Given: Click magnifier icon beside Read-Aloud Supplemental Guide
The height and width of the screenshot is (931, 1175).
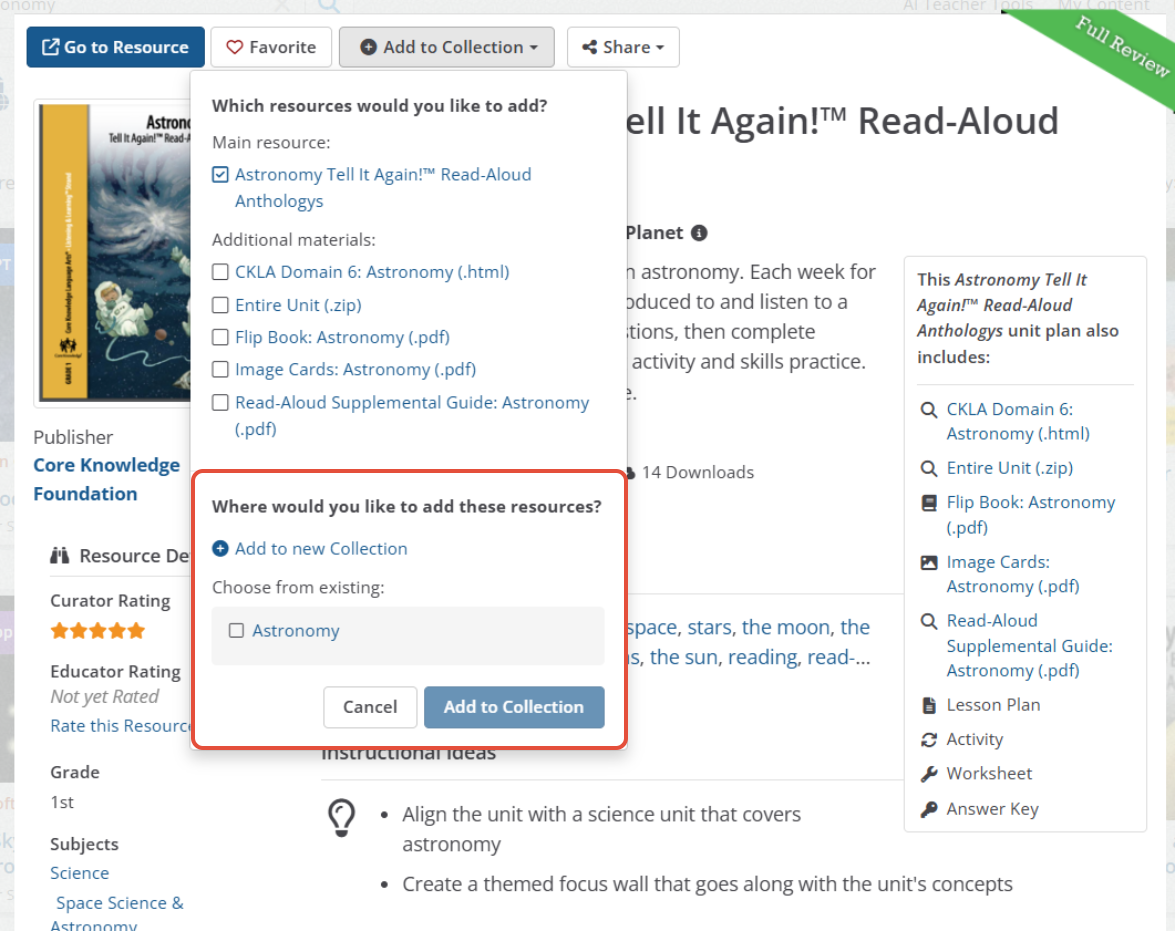Looking at the screenshot, I should point(928,621).
